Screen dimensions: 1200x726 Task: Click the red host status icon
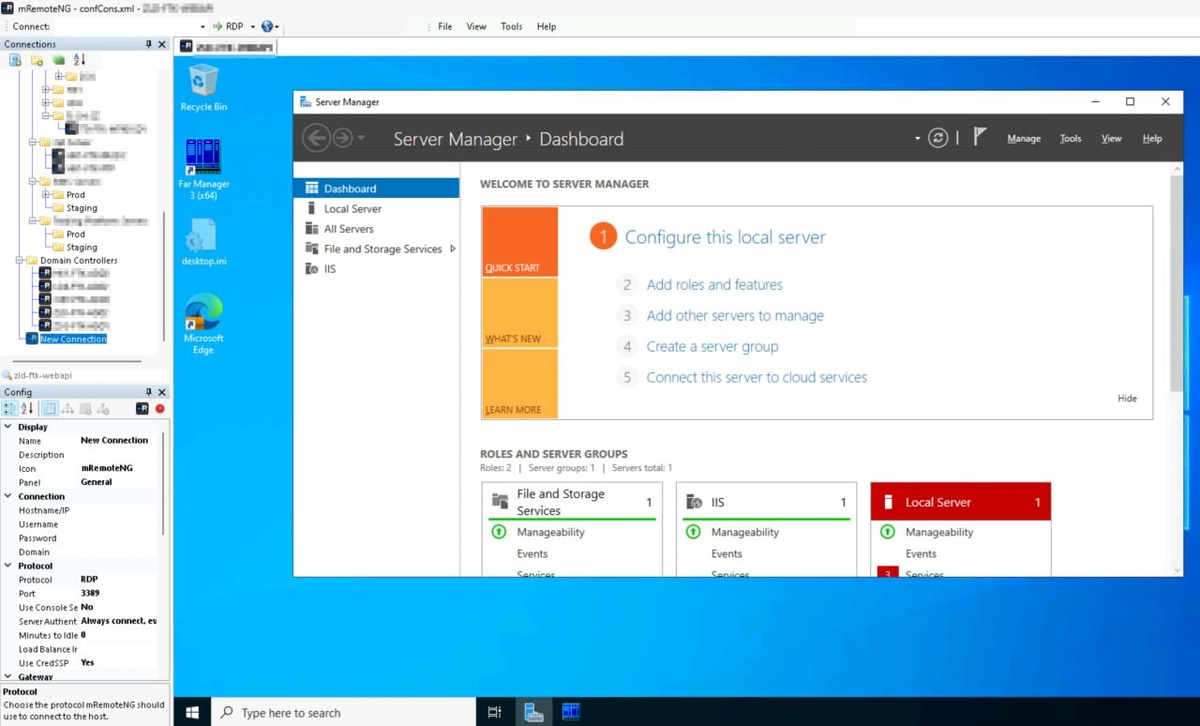click(x=159, y=408)
